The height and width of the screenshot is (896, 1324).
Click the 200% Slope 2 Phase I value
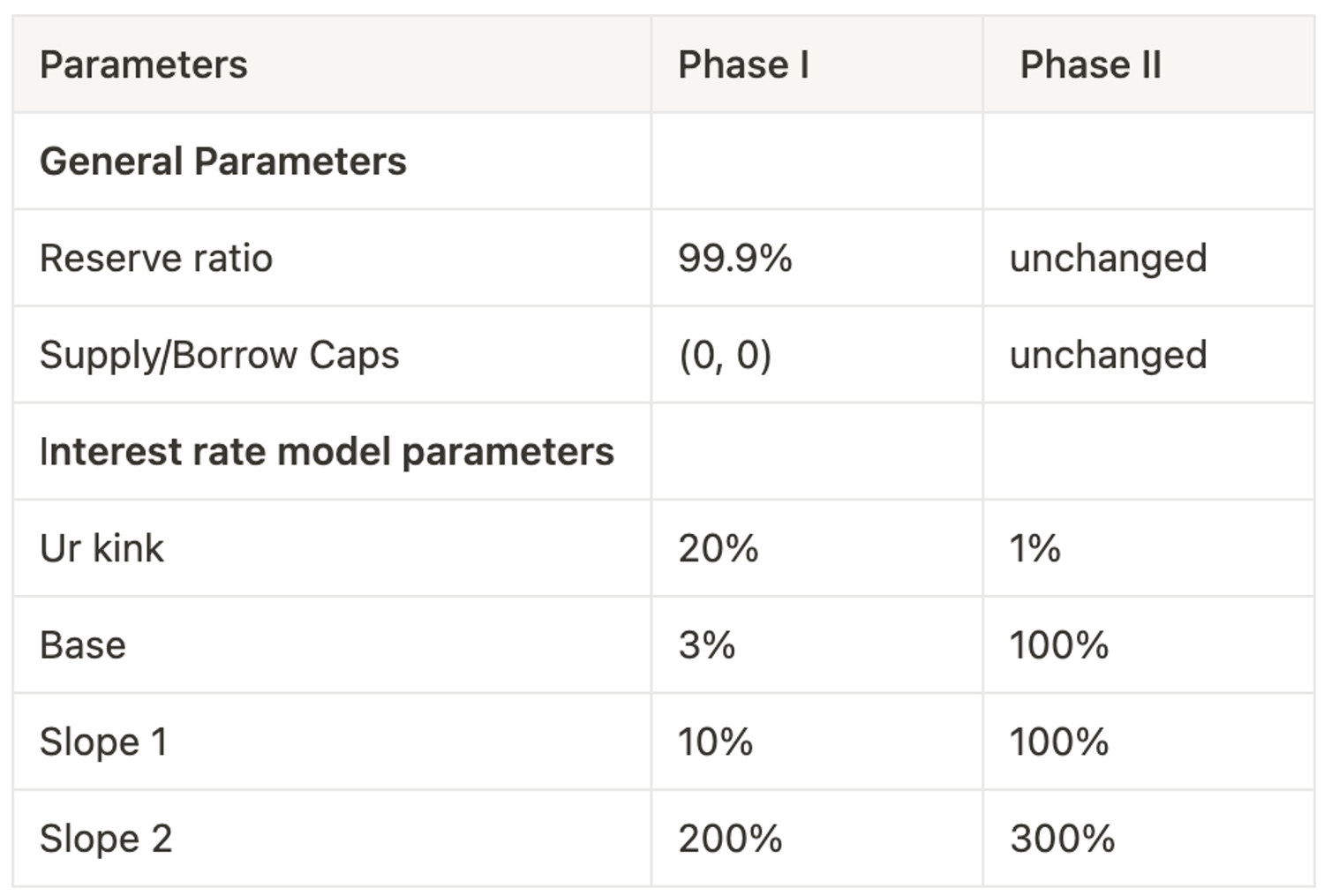coord(731,839)
